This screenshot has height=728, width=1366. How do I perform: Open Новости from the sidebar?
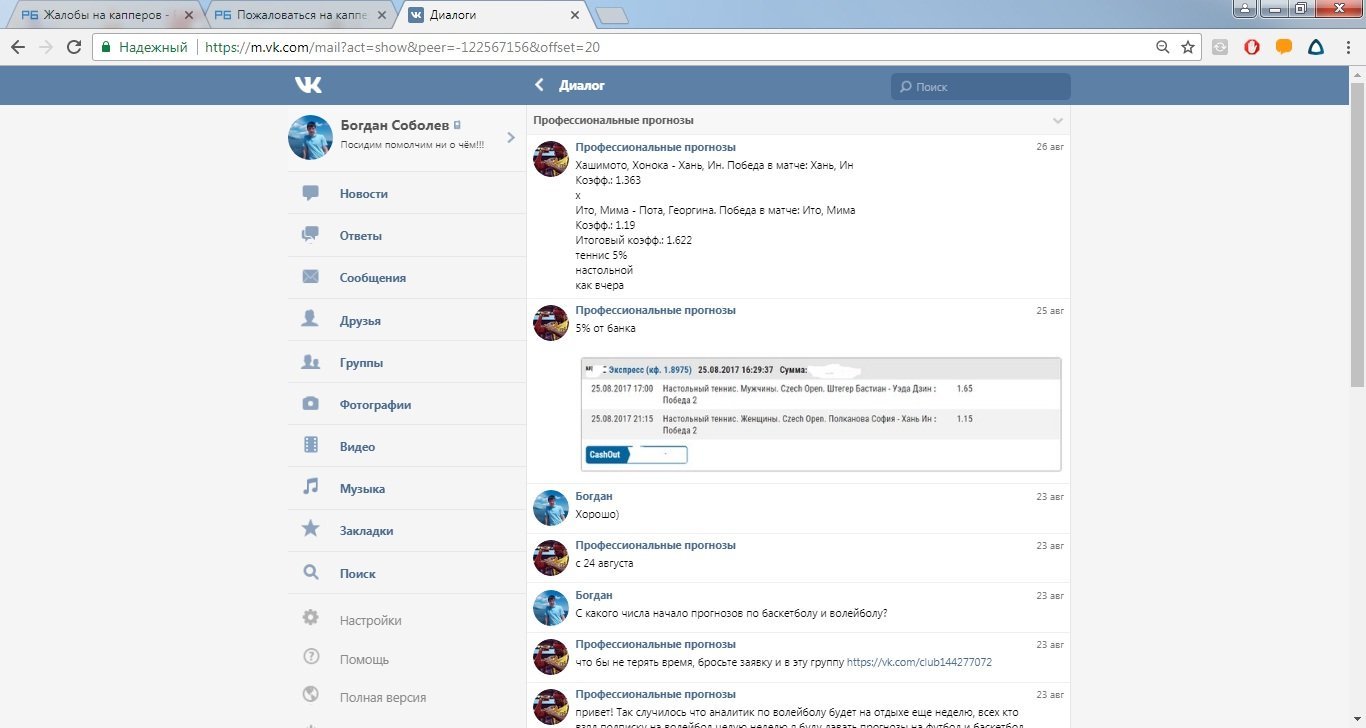click(363, 194)
